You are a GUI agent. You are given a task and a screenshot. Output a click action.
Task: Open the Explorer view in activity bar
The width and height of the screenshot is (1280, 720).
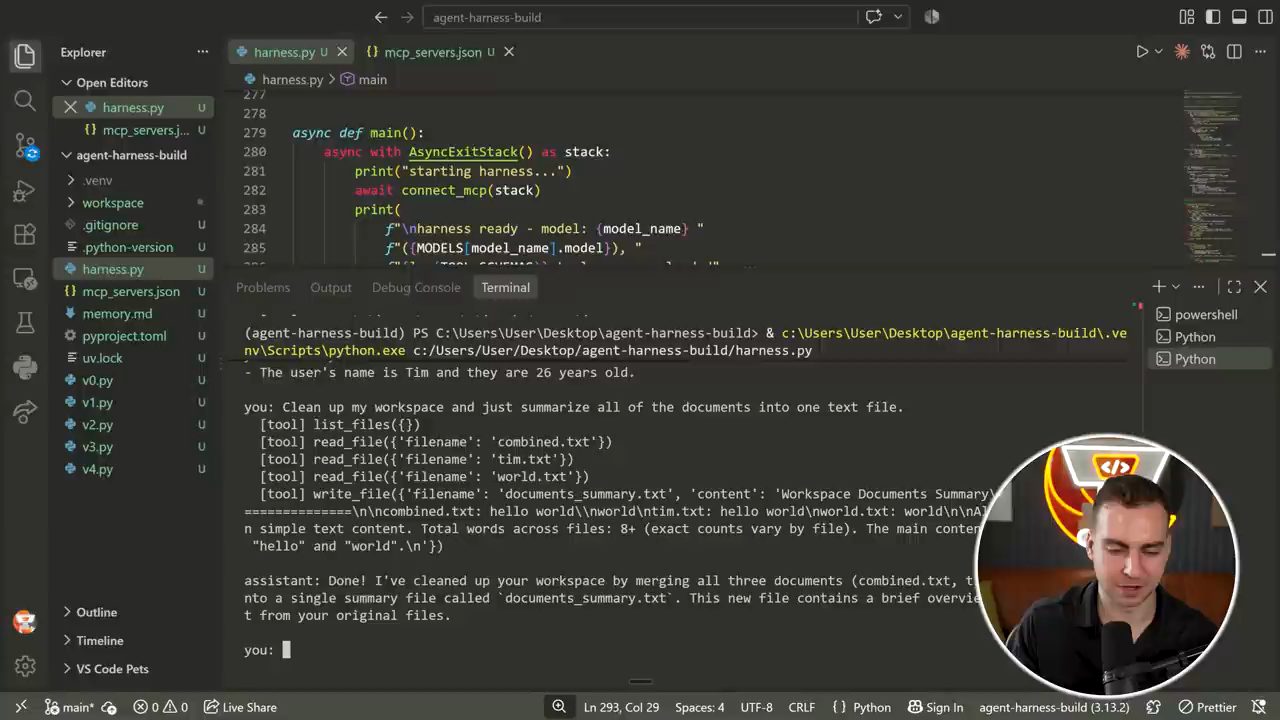pyautogui.click(x=25, y=56)
